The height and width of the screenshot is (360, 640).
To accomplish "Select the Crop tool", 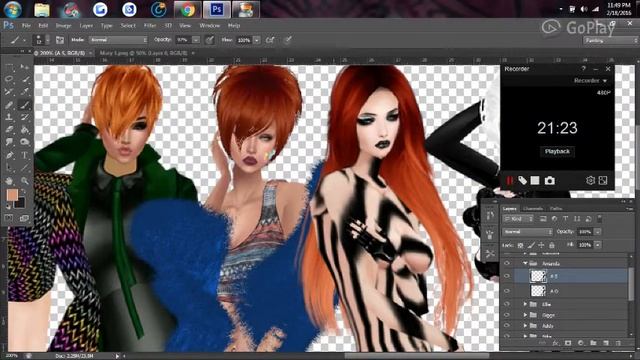I will pos(9,92).
